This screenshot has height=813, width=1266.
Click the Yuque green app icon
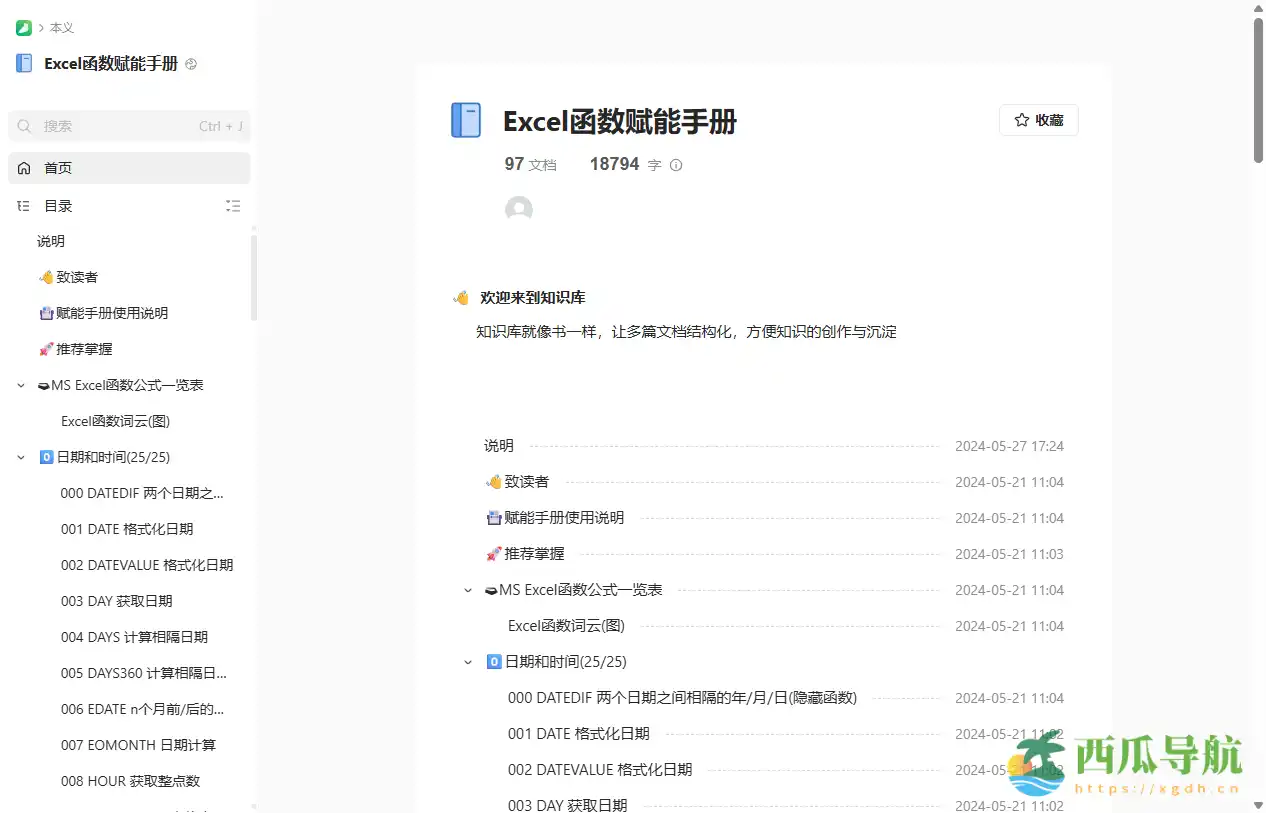click(22, 27)
